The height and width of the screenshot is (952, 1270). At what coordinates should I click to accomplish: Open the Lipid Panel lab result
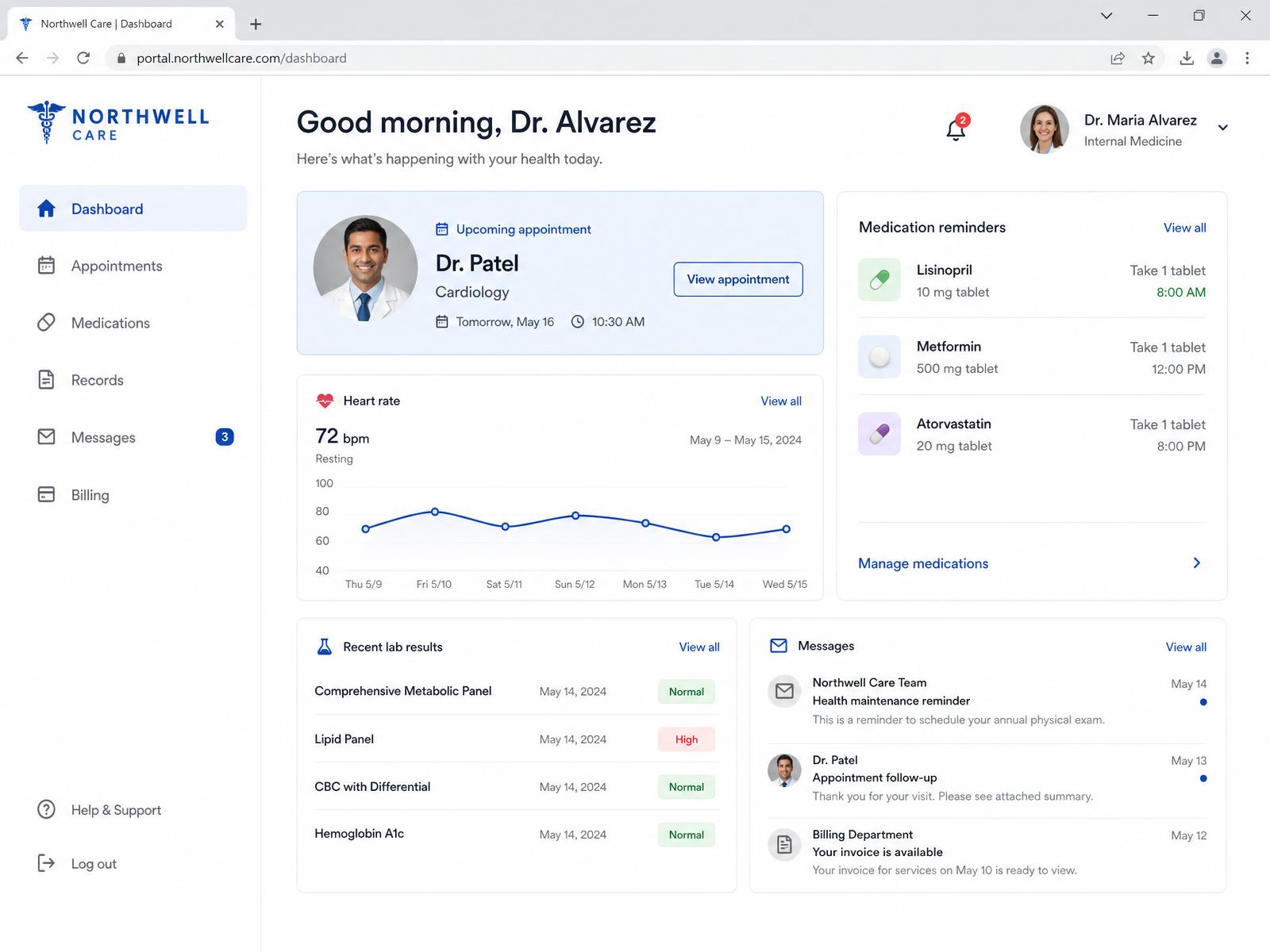[517, 739]
